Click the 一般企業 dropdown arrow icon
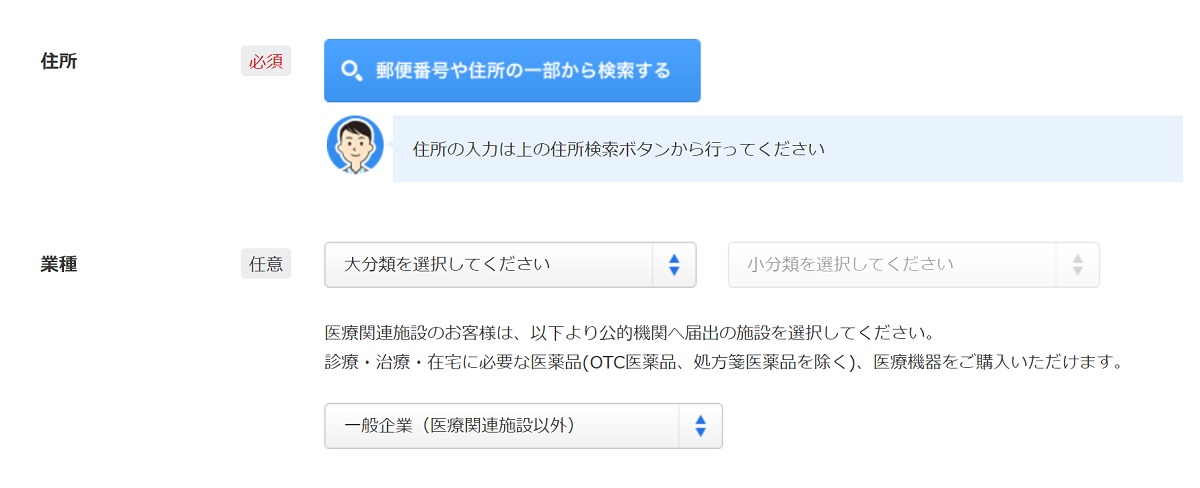1200x488 pixels. click(700, 426)
